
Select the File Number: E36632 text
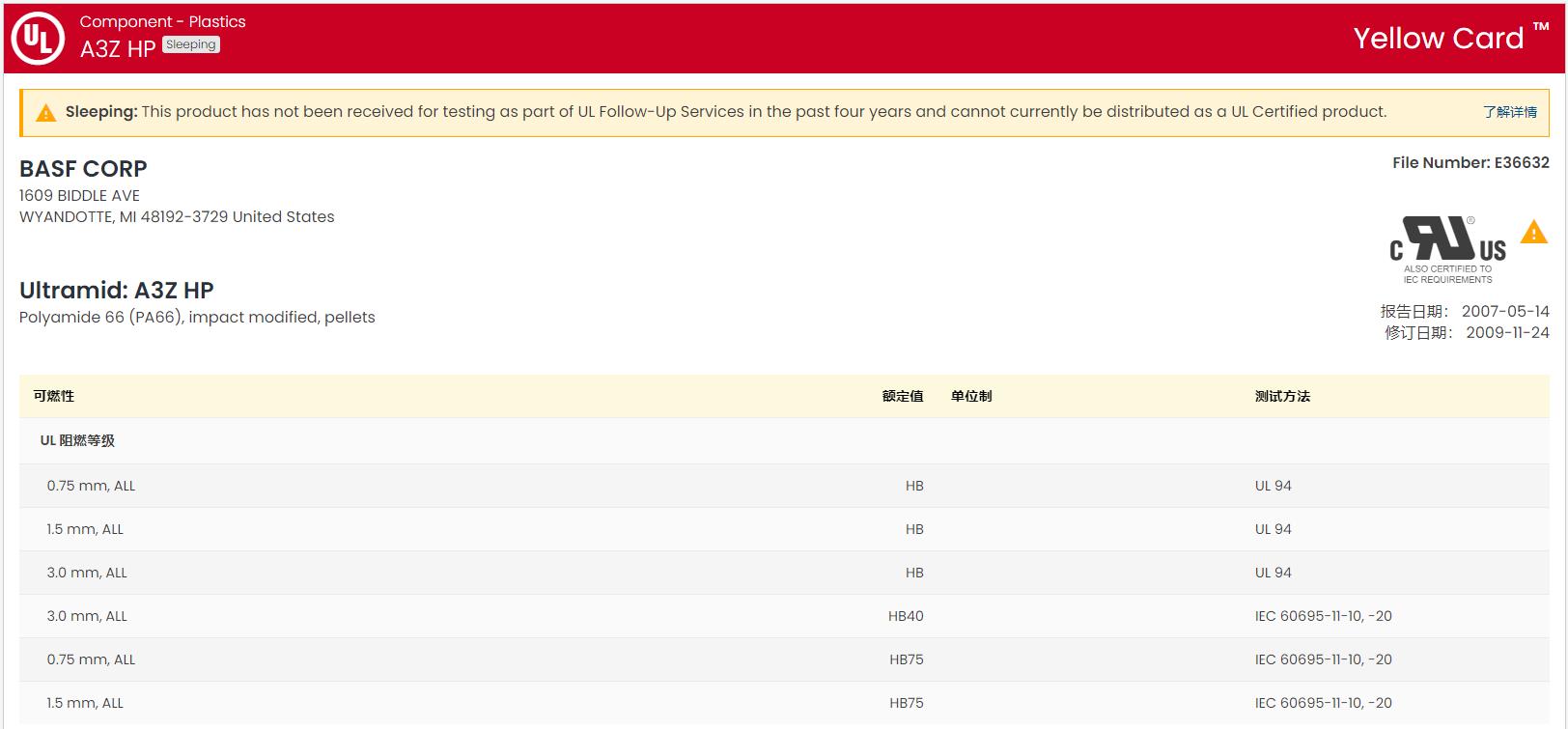click(1470, 162)
